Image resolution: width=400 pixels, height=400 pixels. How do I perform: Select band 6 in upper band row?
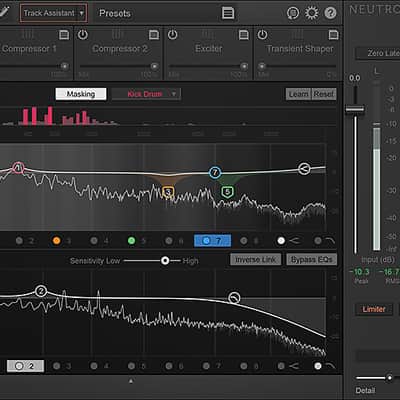175,241
